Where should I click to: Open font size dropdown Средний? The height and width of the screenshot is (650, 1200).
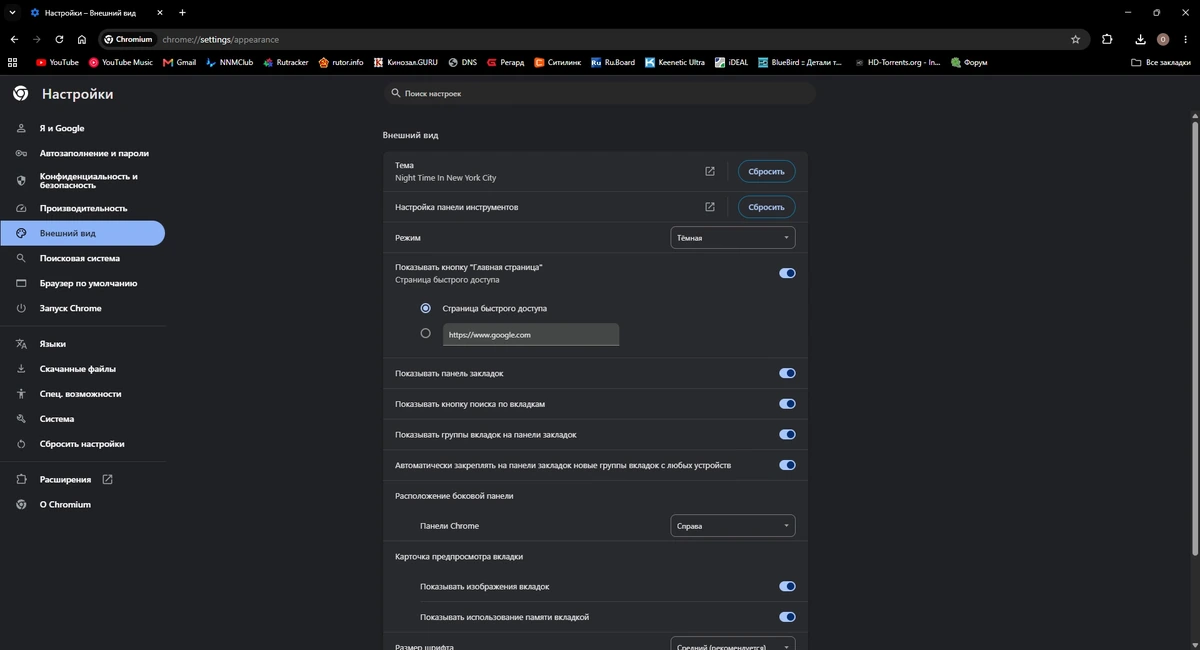[x=733, y=643]
